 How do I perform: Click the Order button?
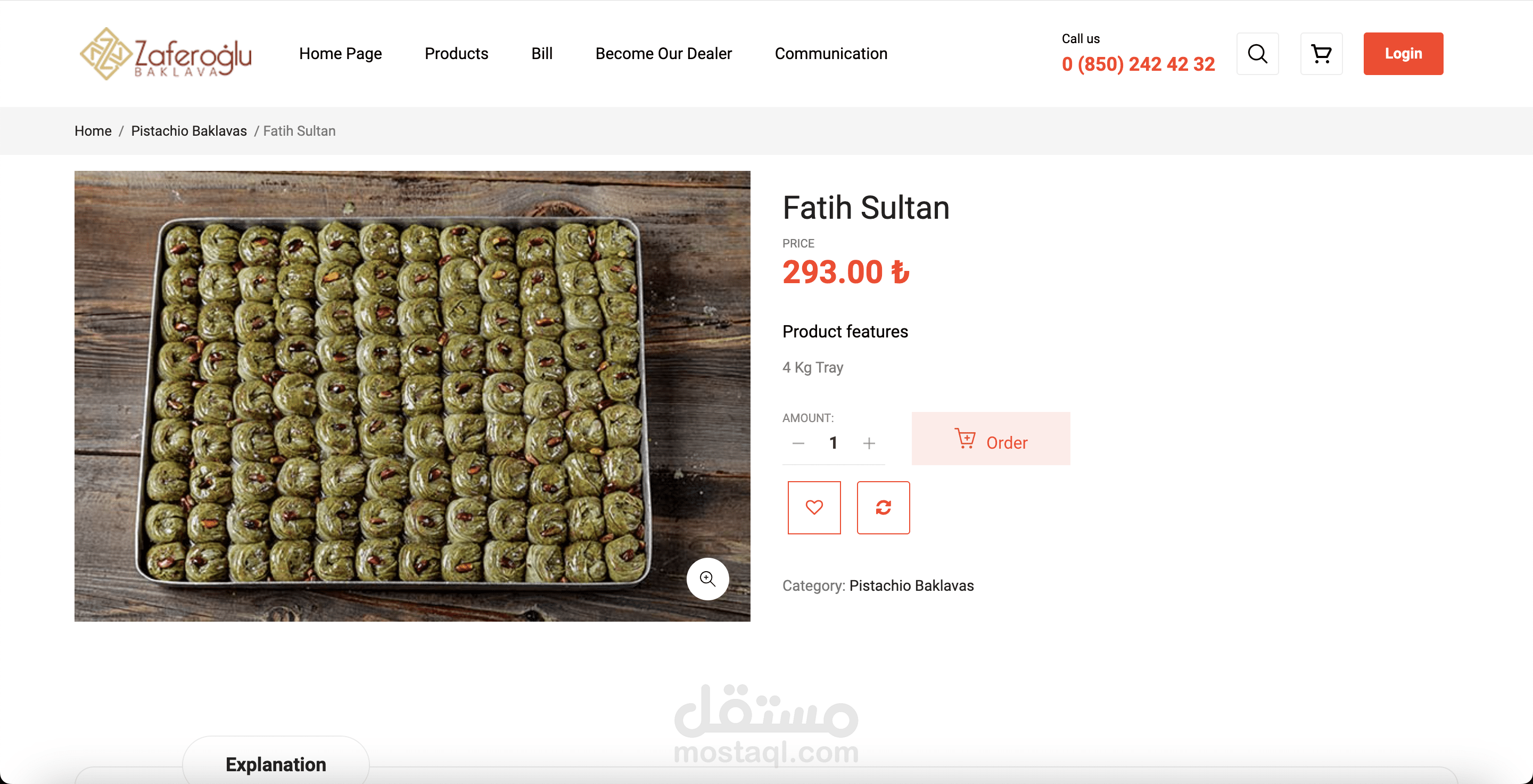[x=990, y=439]
